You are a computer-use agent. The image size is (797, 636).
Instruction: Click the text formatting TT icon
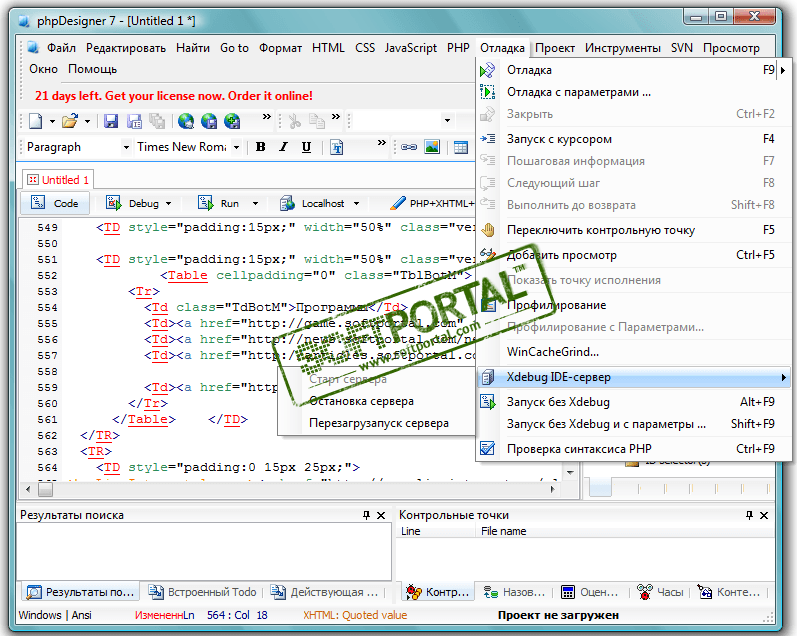click(x=336, y=147)
